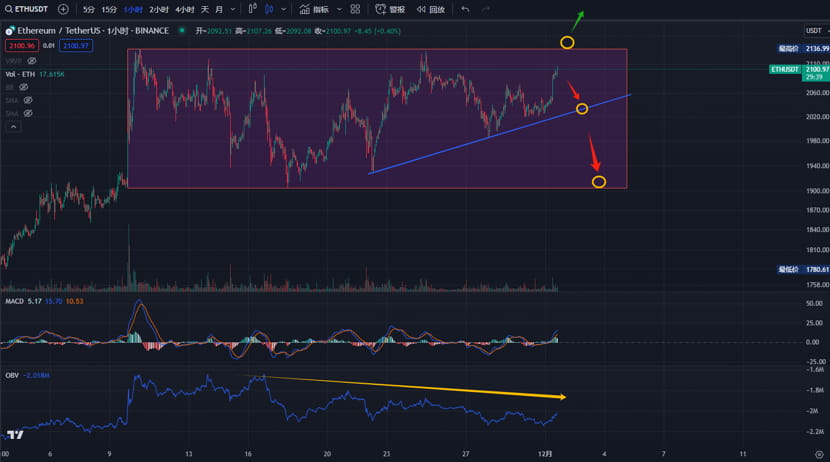Viewport: 830px width, 462px height.
Task: Select the Vol - ETH indicator label
Action: point(20,75)
